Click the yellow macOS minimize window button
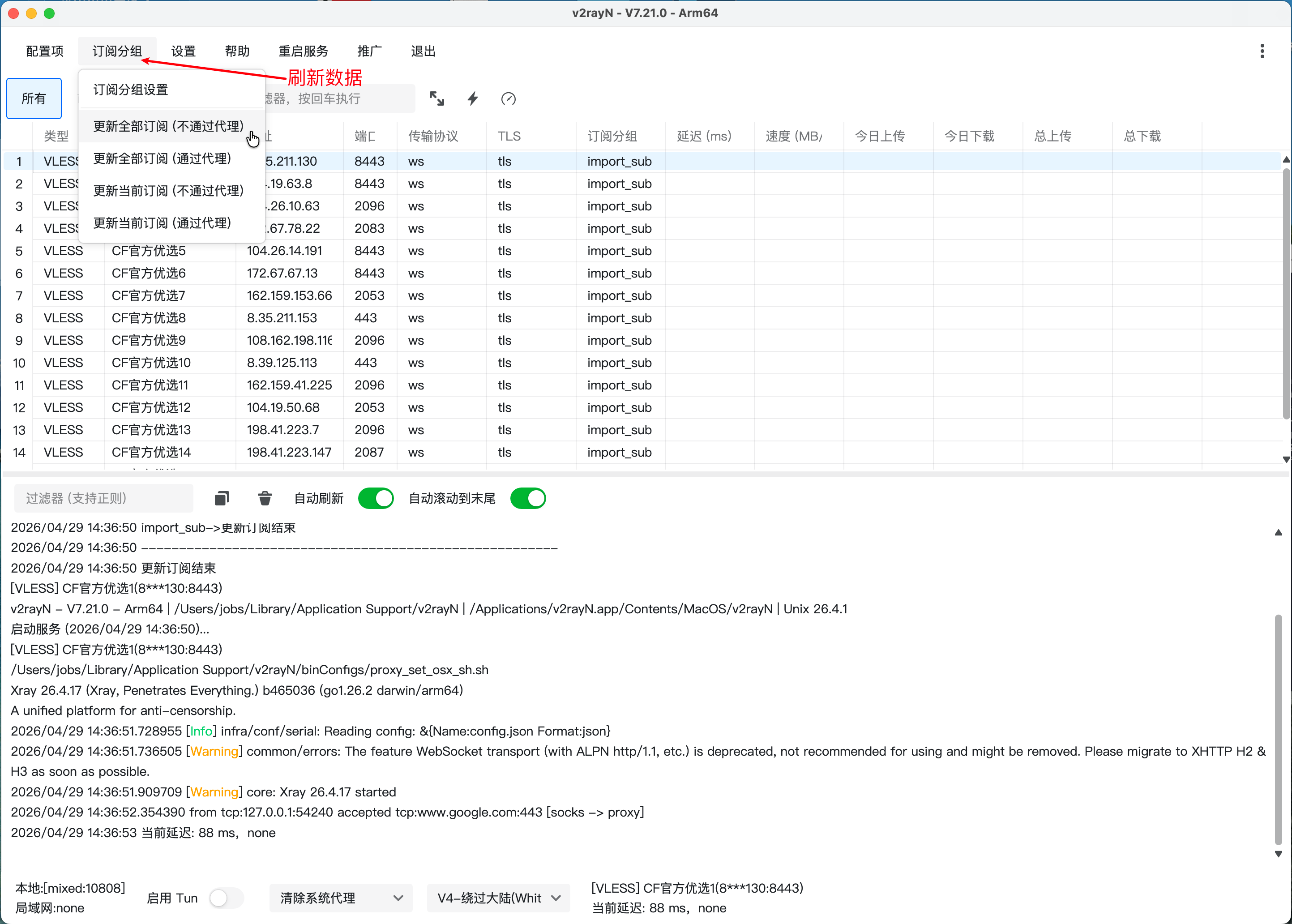 tap(31, 13)
